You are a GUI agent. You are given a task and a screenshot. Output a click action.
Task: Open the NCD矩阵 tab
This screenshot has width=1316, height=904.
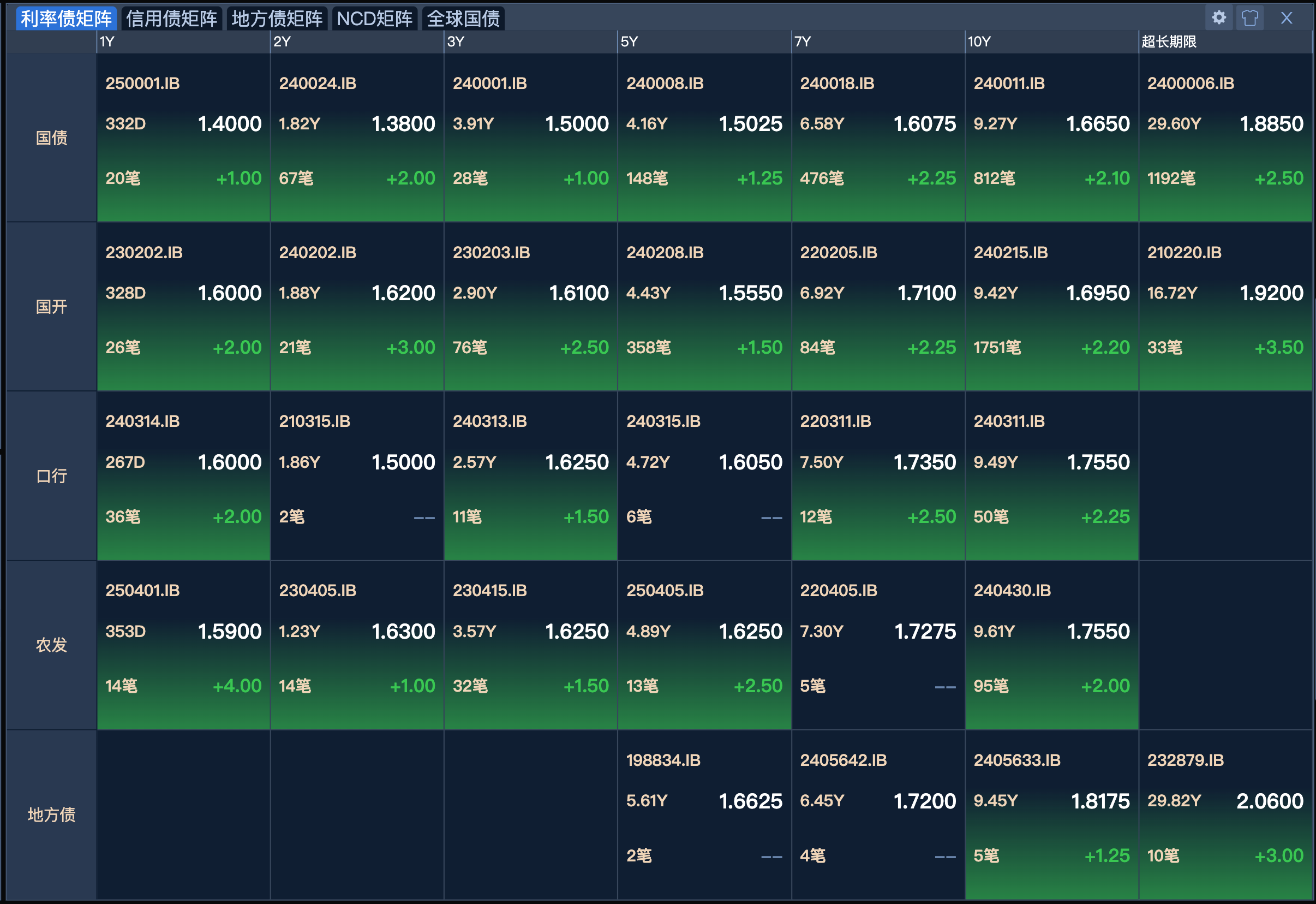[x=375, y=18]
